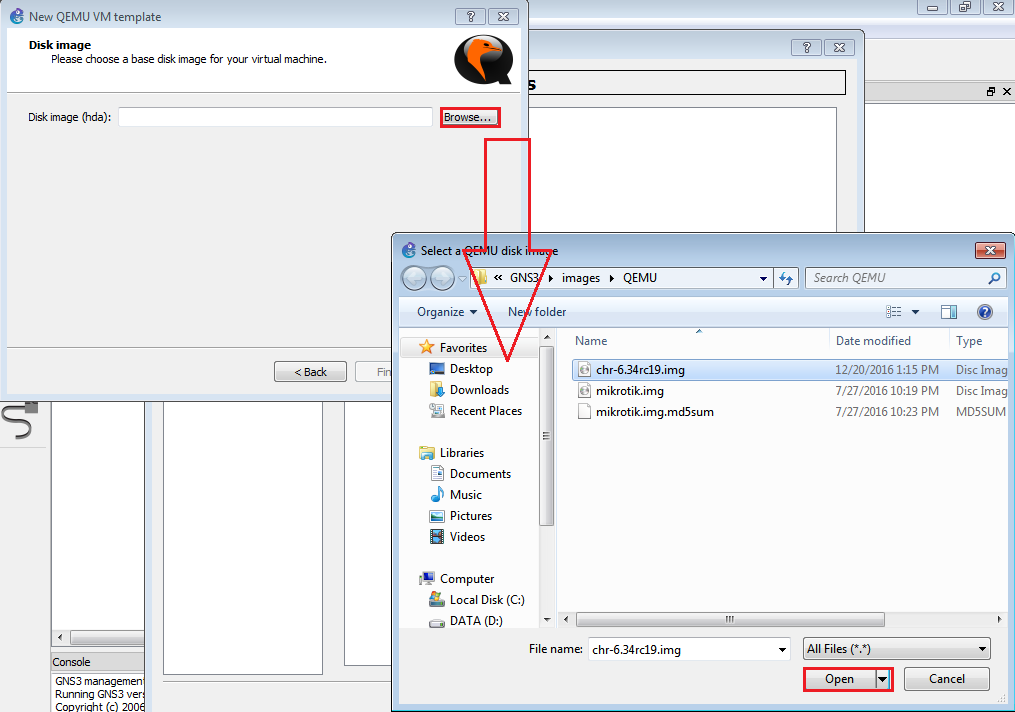The width and height of the screenshot is (1015, 712).
Task: Select Computer in the navigation pane
Action: pos(467,579)
